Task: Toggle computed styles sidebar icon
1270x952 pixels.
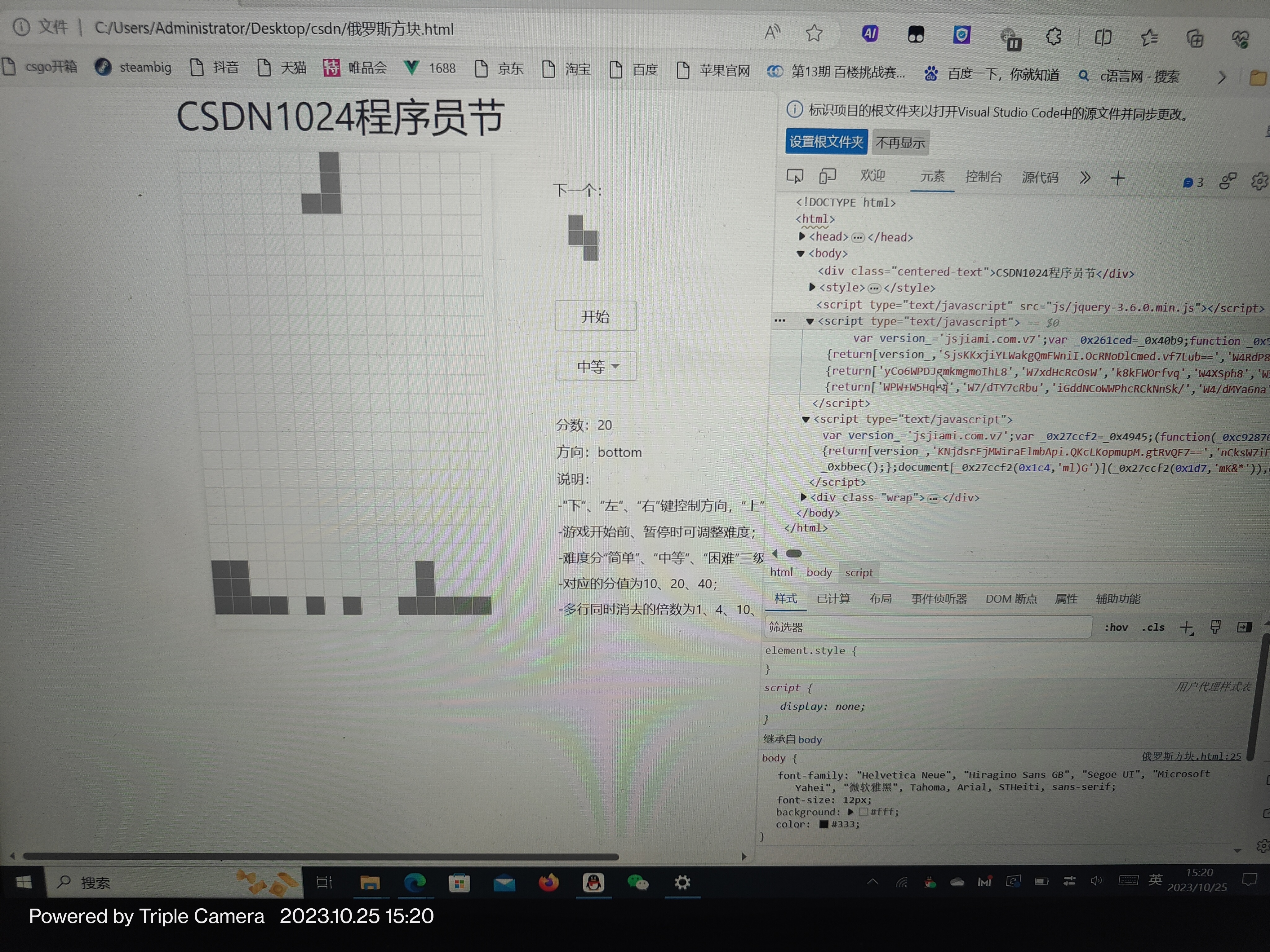Action: [x=1244, y=627]
